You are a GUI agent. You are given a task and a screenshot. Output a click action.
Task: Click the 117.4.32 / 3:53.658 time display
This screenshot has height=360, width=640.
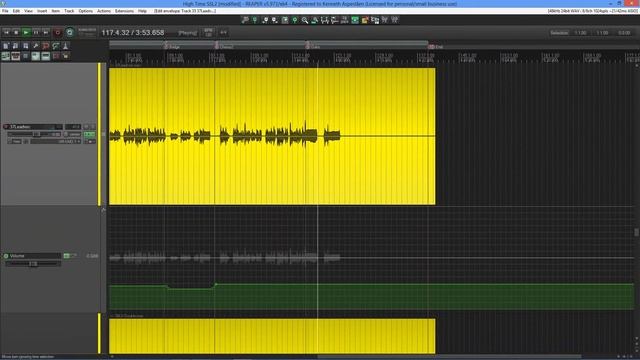click(x=133, y=33)
